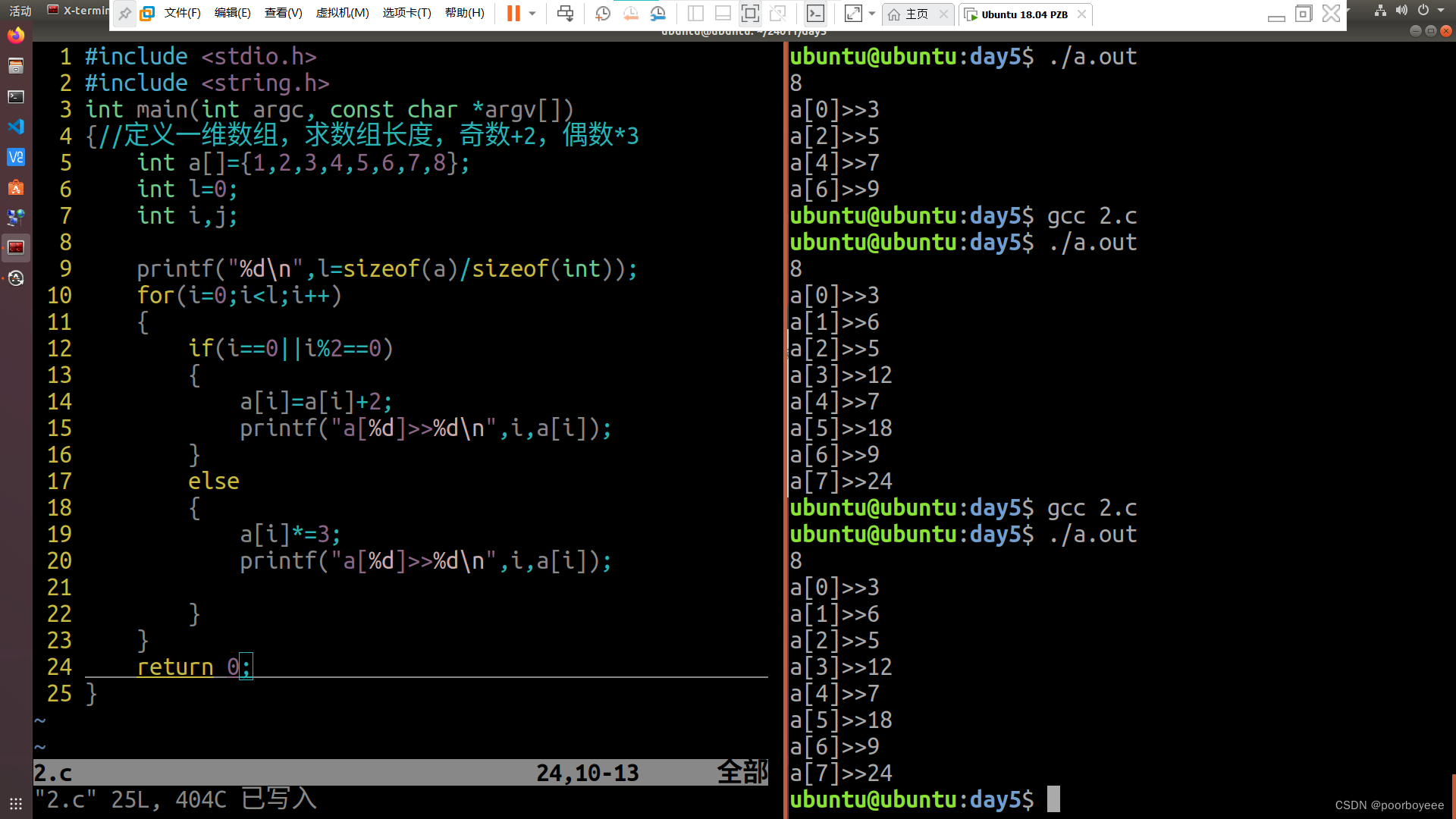Click 活动 activities button
The width and height of the screenshot is (1456, 819).
[20, 11]
